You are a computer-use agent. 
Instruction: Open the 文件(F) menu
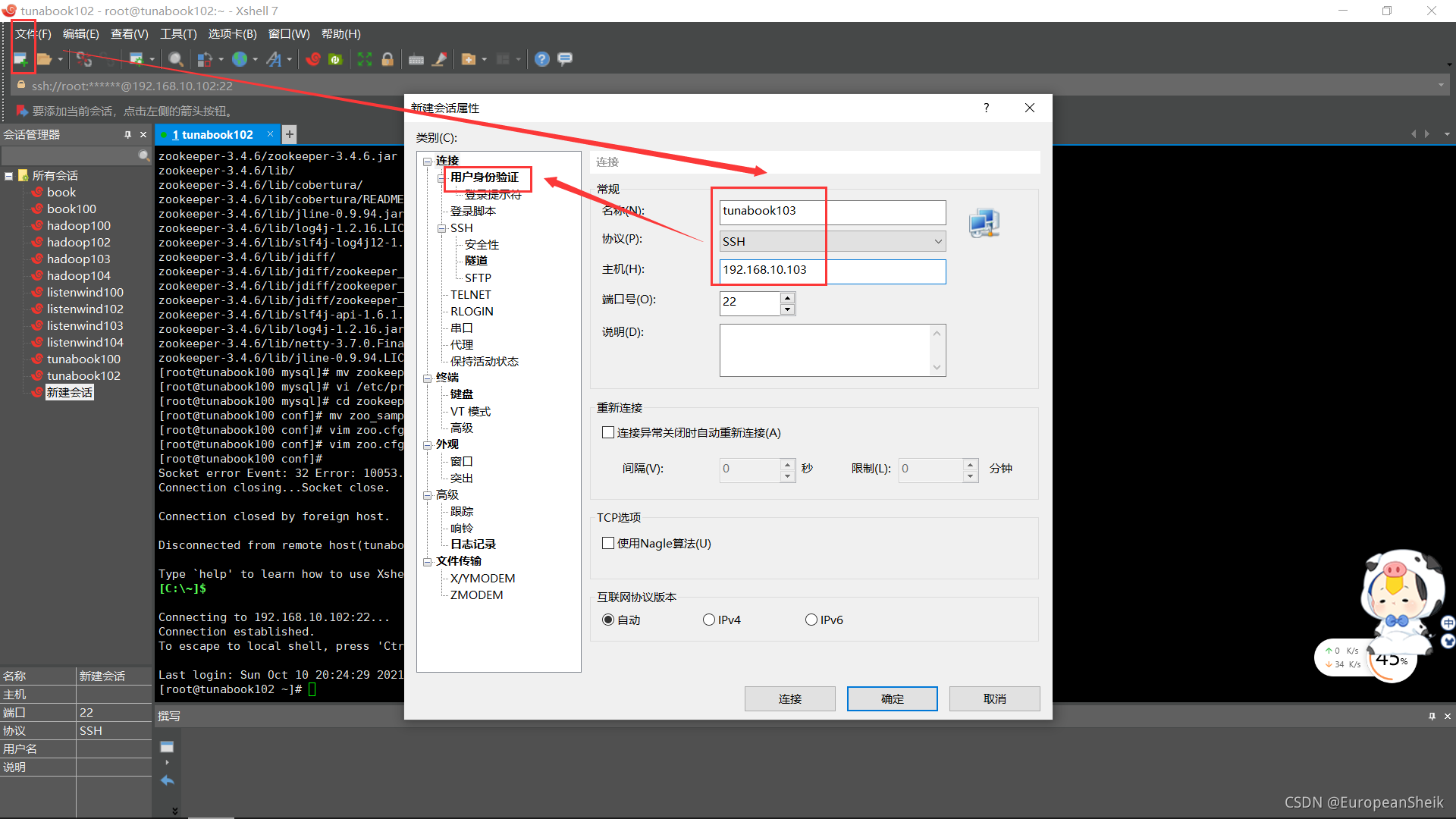[x=33, y=34]
